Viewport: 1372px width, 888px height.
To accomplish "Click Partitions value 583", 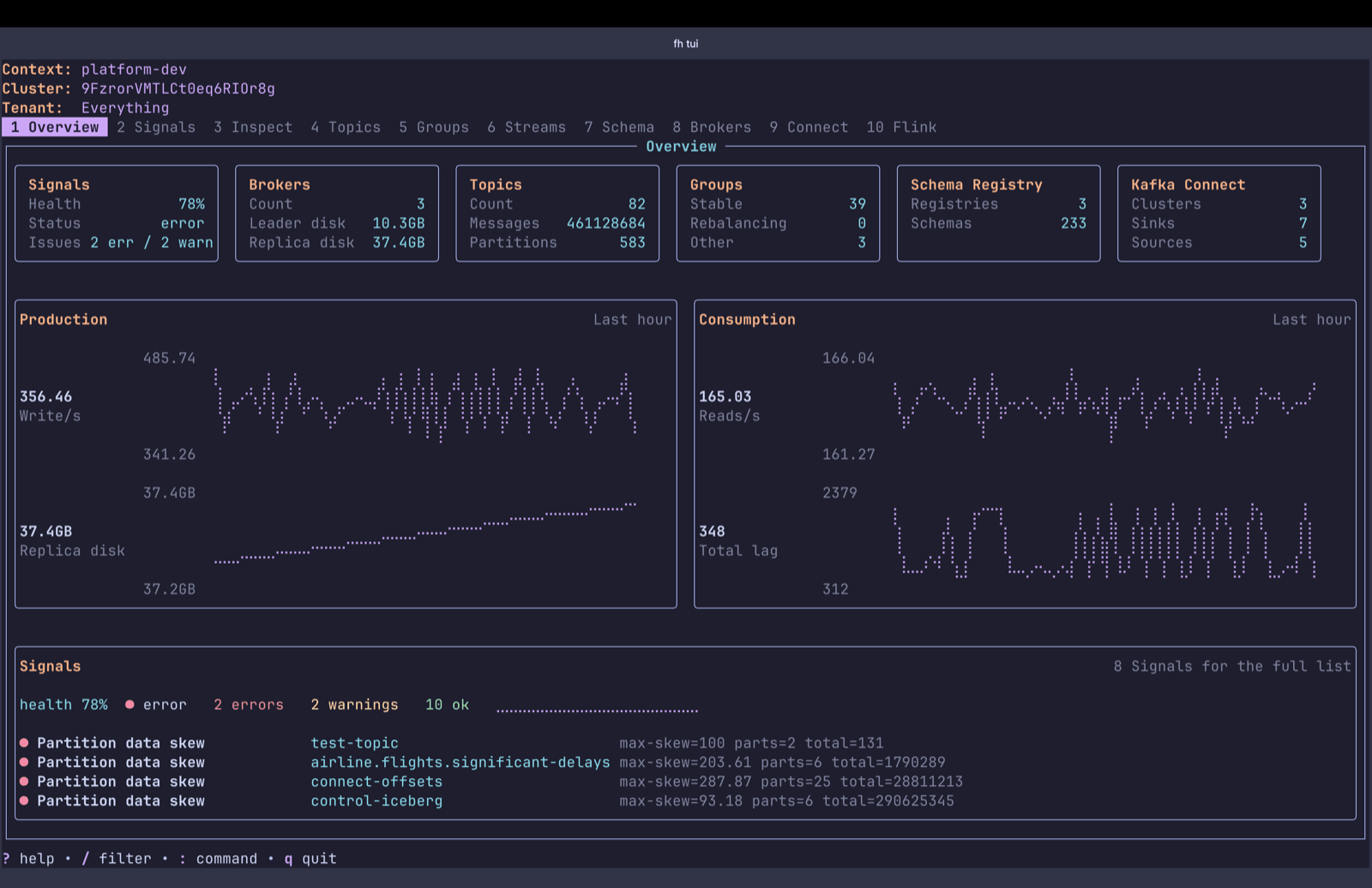I will 633,242.
